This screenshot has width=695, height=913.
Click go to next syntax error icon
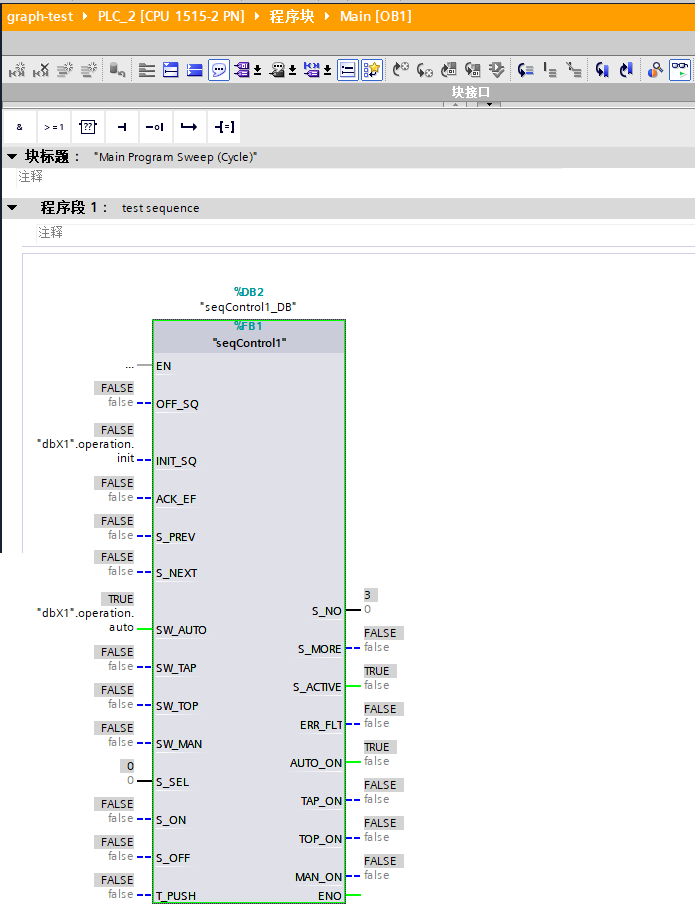(x=400, y=70)
